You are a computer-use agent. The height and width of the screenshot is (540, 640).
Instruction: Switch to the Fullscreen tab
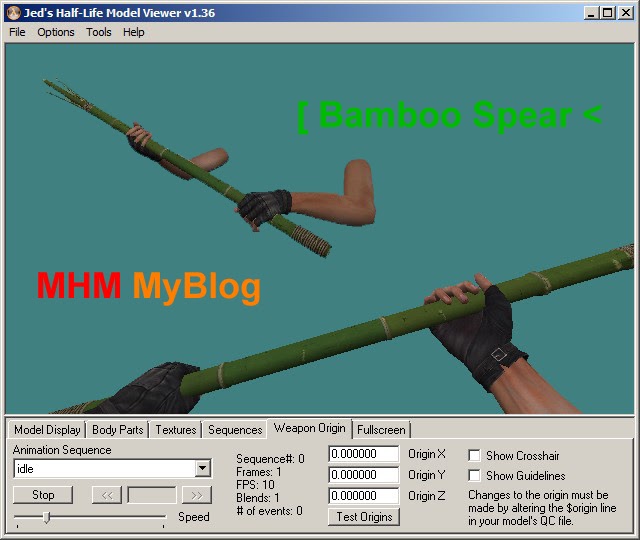pyautogui.click(x=381, y=430)
